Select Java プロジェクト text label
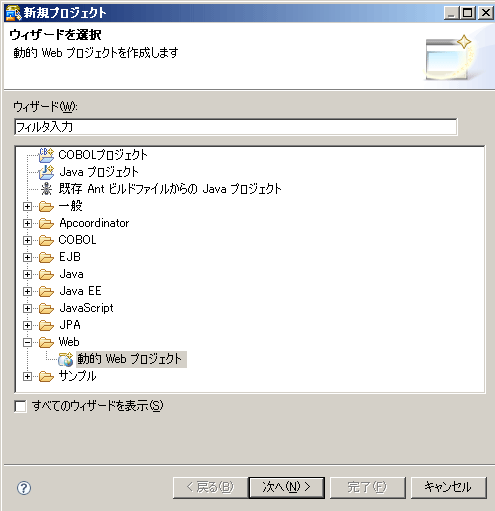Viewport: 495px width, 511px height. (99, 172)
